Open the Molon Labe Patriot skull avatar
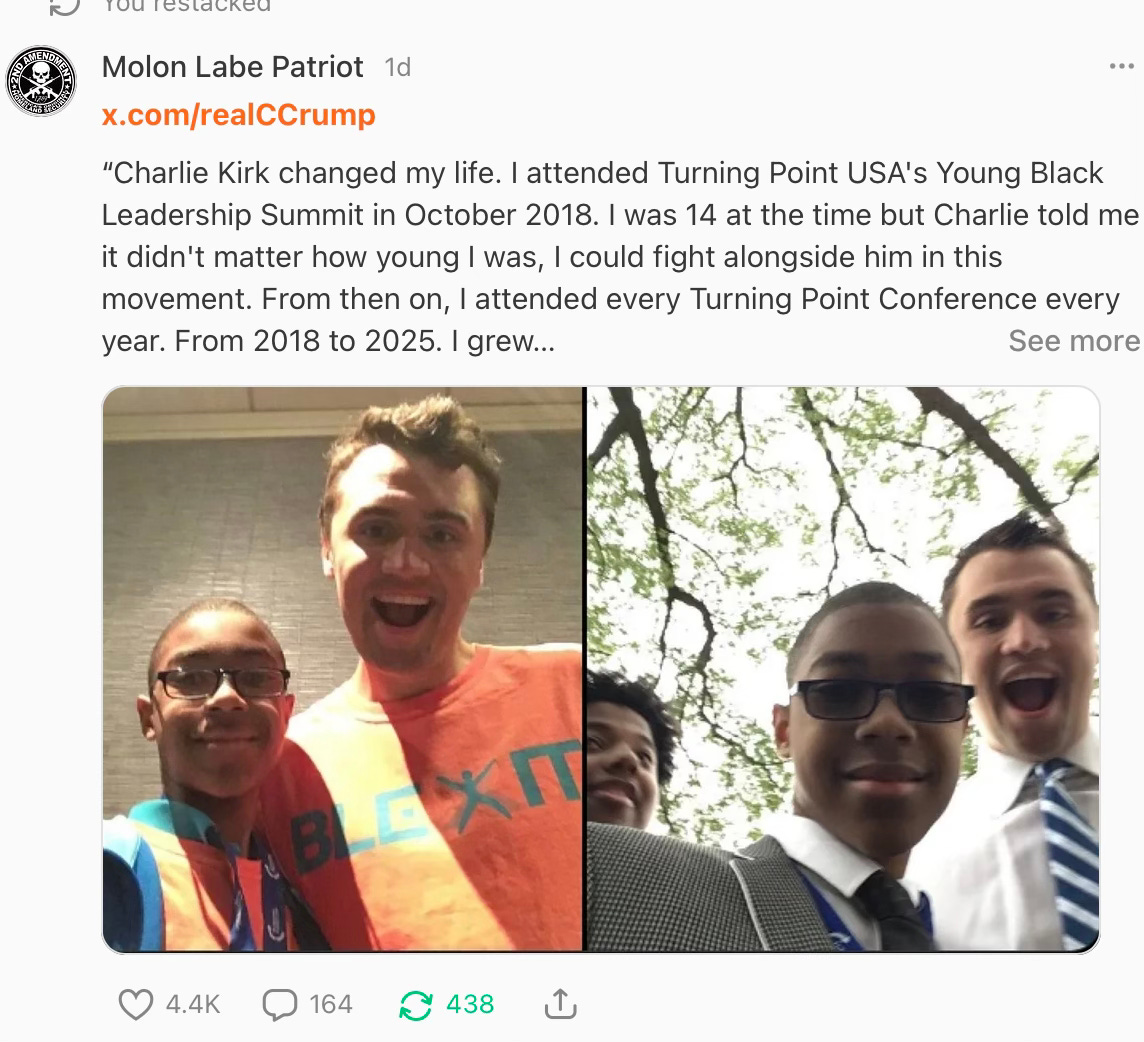Screen dimensions: 1144x1042 coord(41,80)
